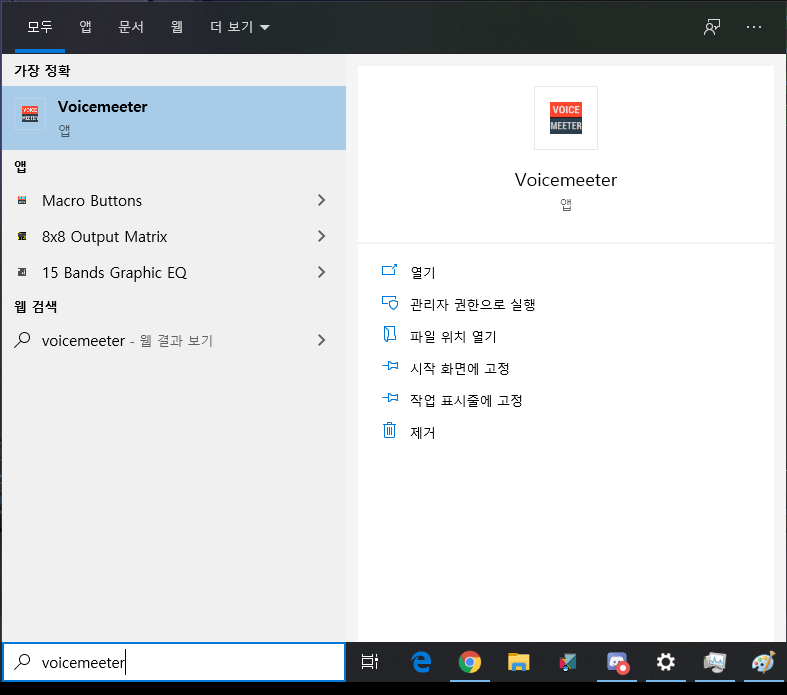787x695 pixels.
Task: Click the Macro Buttons app icon
Action: 22,201
